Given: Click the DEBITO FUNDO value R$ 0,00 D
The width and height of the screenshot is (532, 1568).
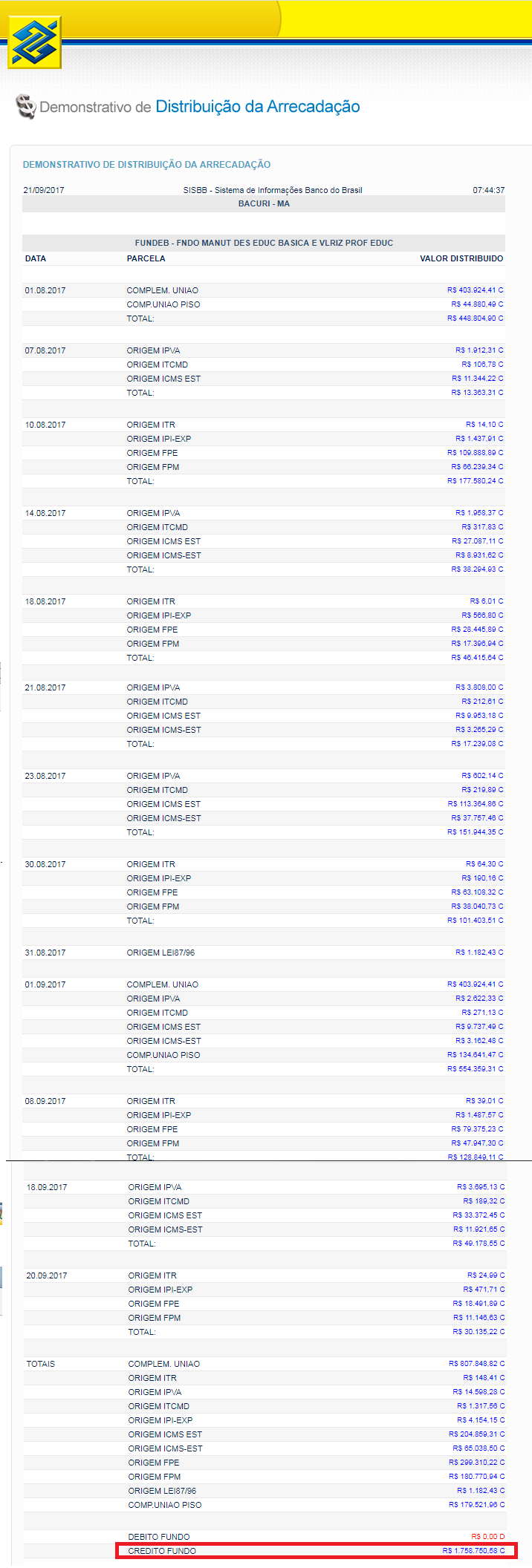Looking at the screenshot, I should [487, 1537].
